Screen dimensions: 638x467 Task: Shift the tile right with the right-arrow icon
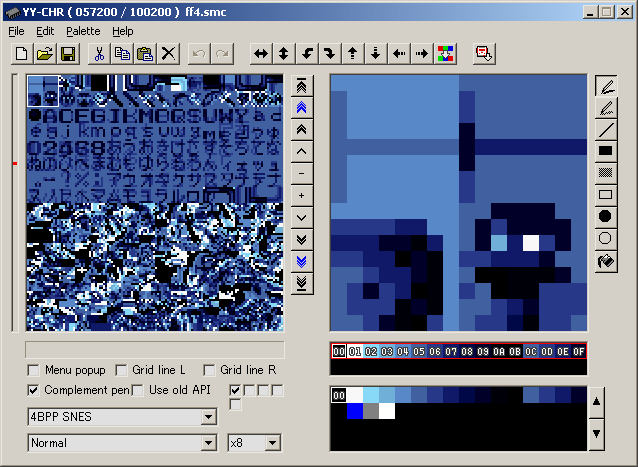click(x=422, y=54)
